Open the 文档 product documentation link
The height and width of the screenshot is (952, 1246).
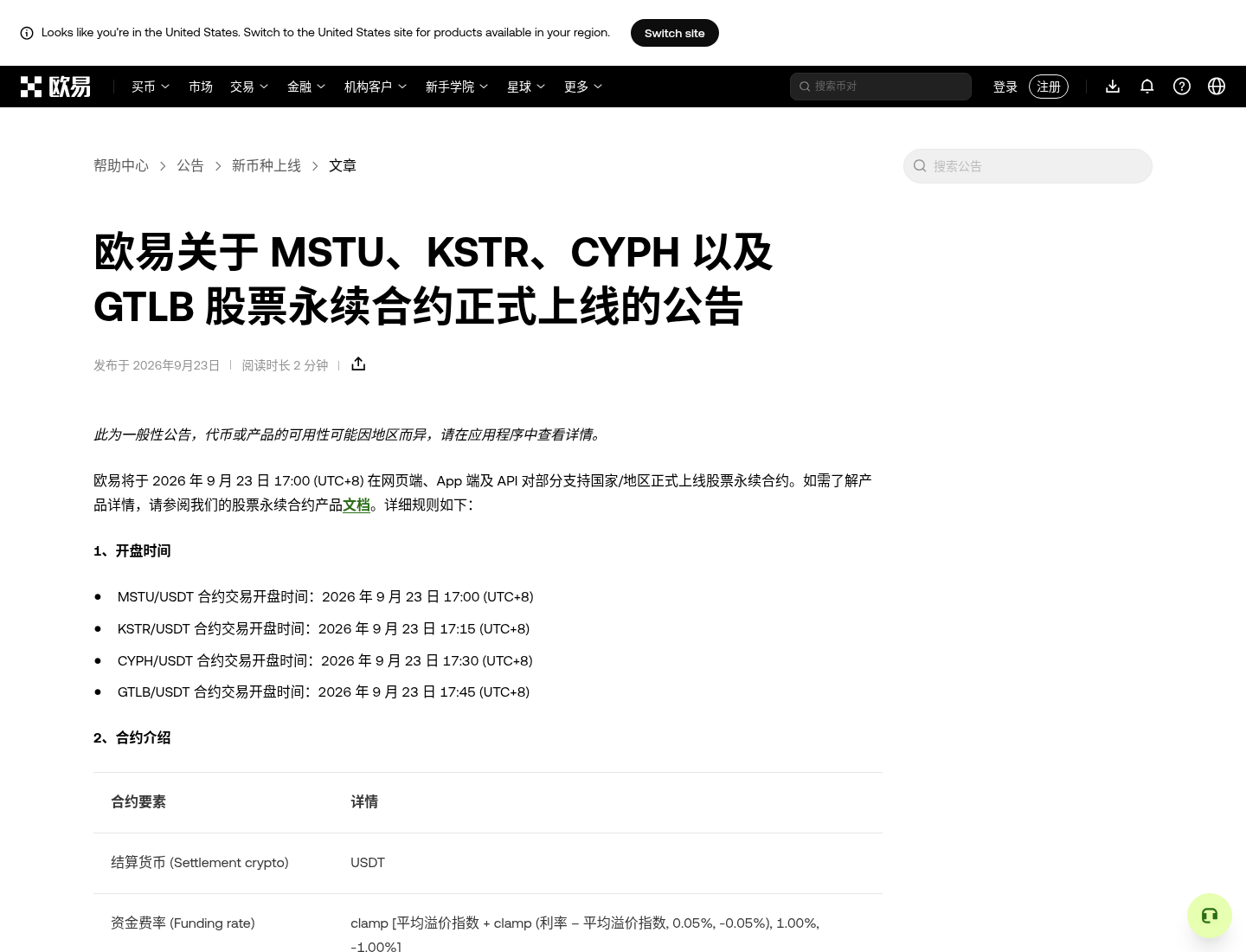pyautogui.click(x=356, y=505)
